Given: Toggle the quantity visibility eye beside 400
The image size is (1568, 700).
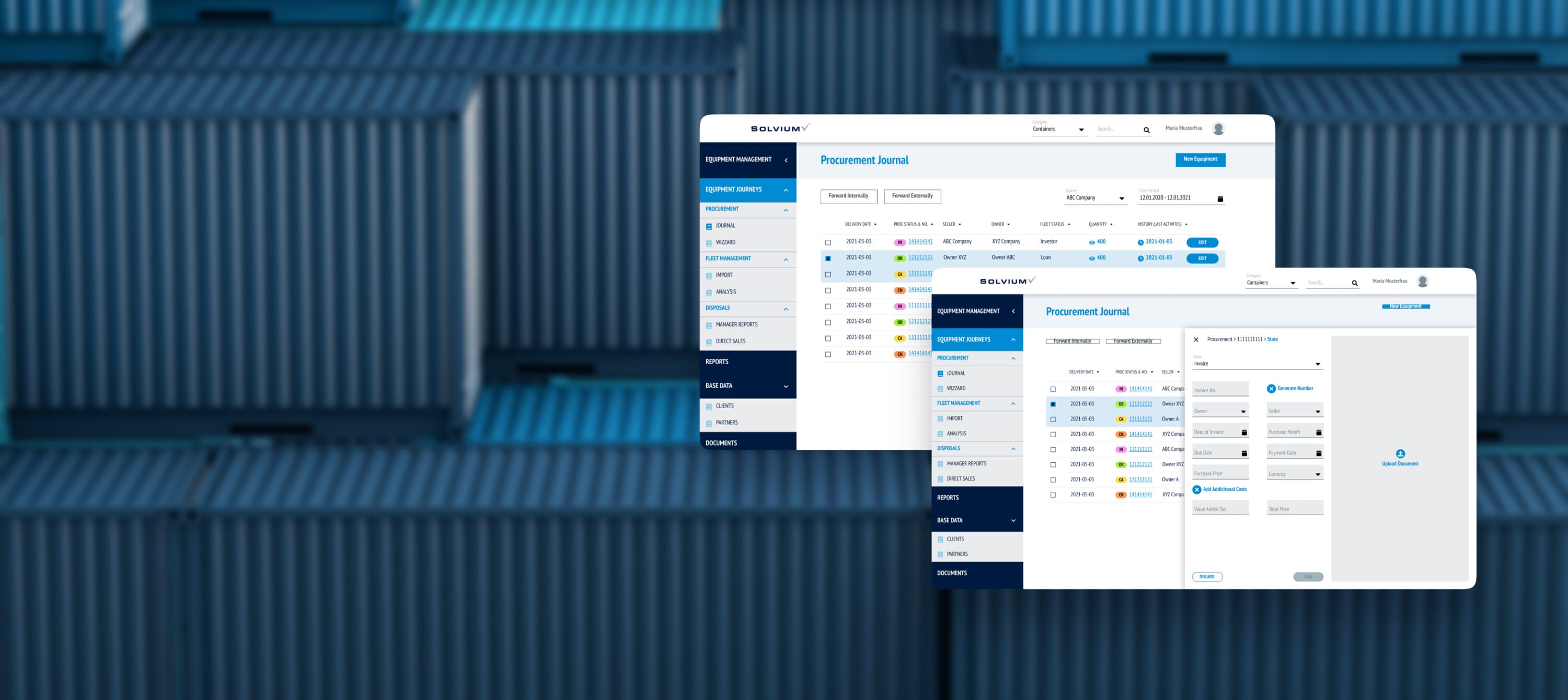Looking at the screenshot, I should click(x=1091, y=241).
